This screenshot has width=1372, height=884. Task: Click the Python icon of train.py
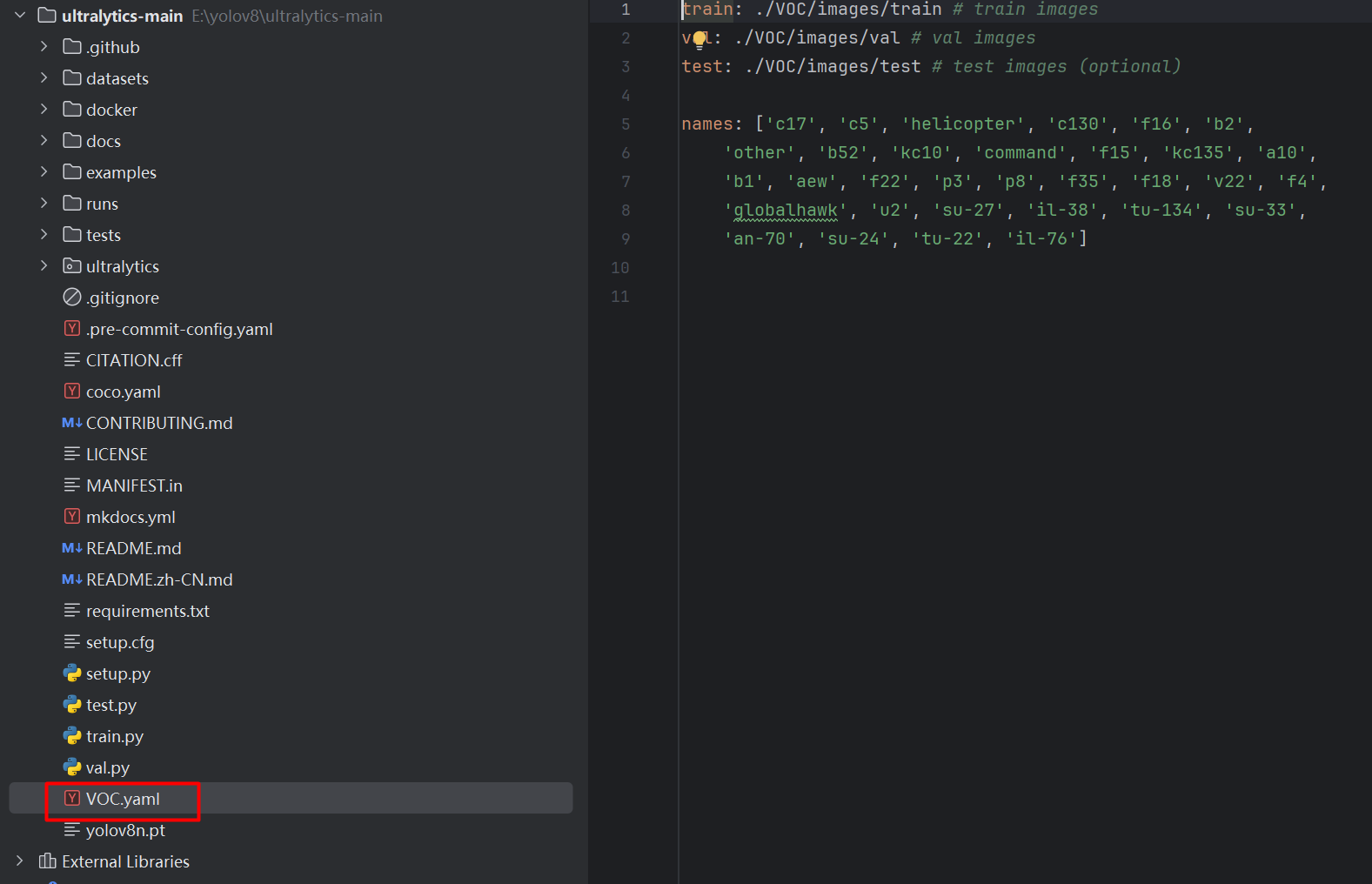tap(72, 736)
